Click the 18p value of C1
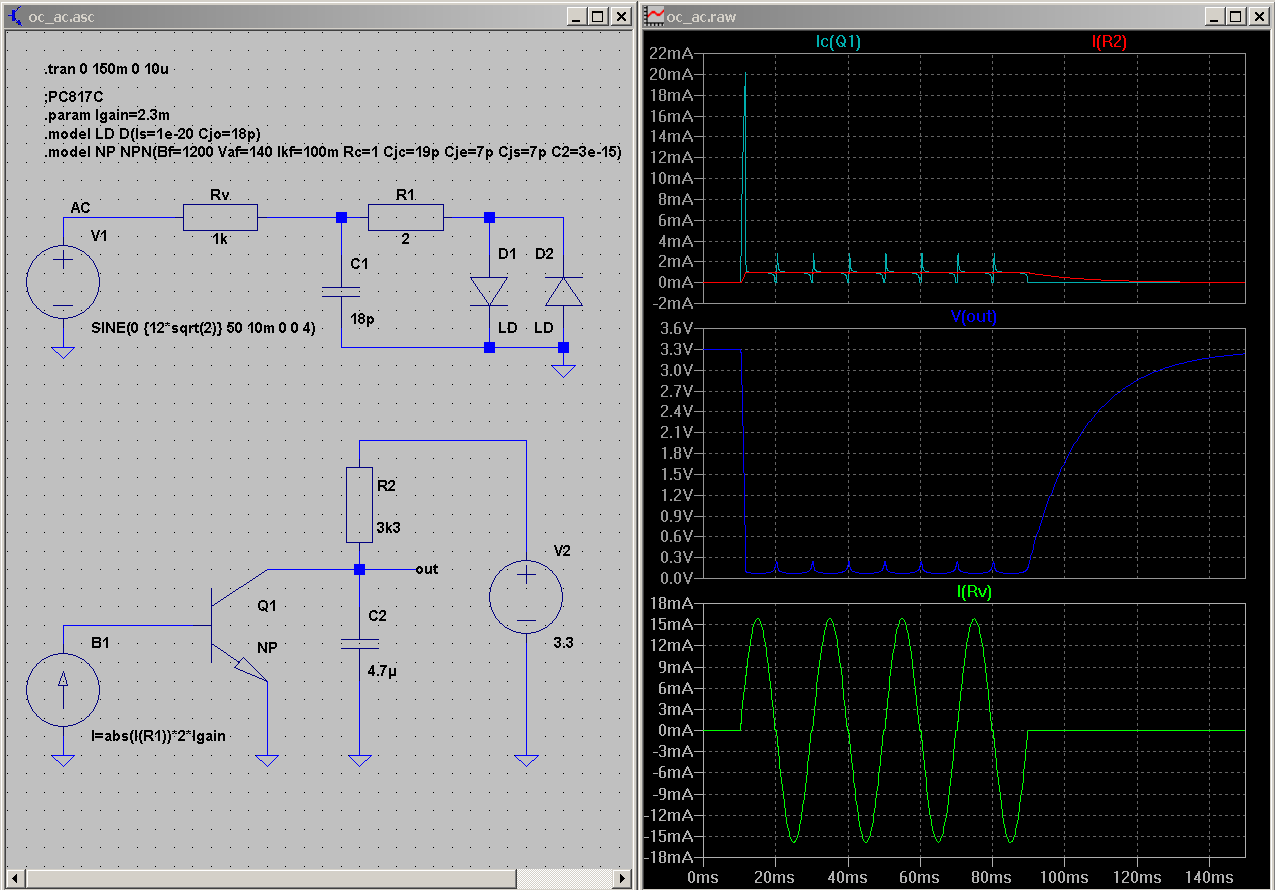The image size is (1275, 890). tap(361, 321)
